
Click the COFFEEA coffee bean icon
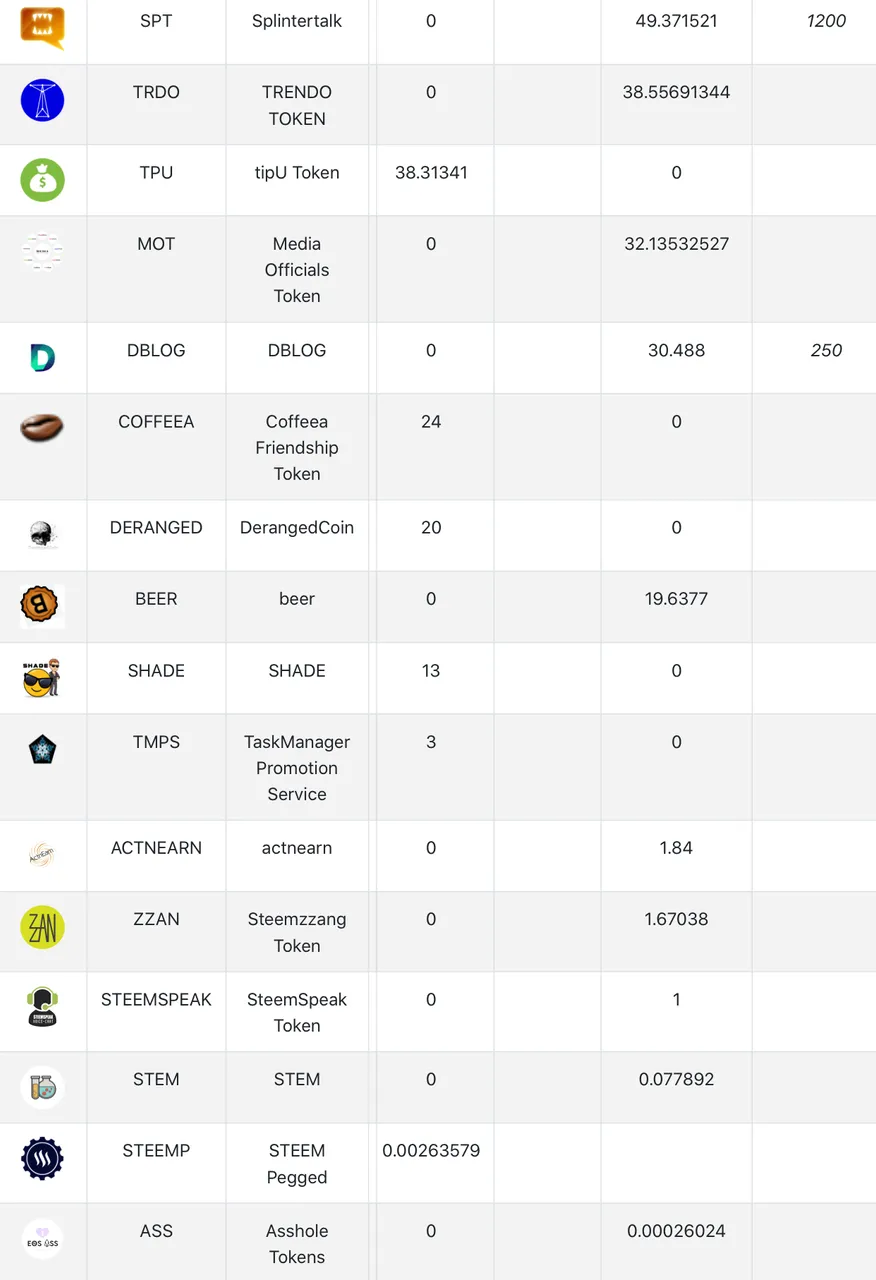point(42,428)
